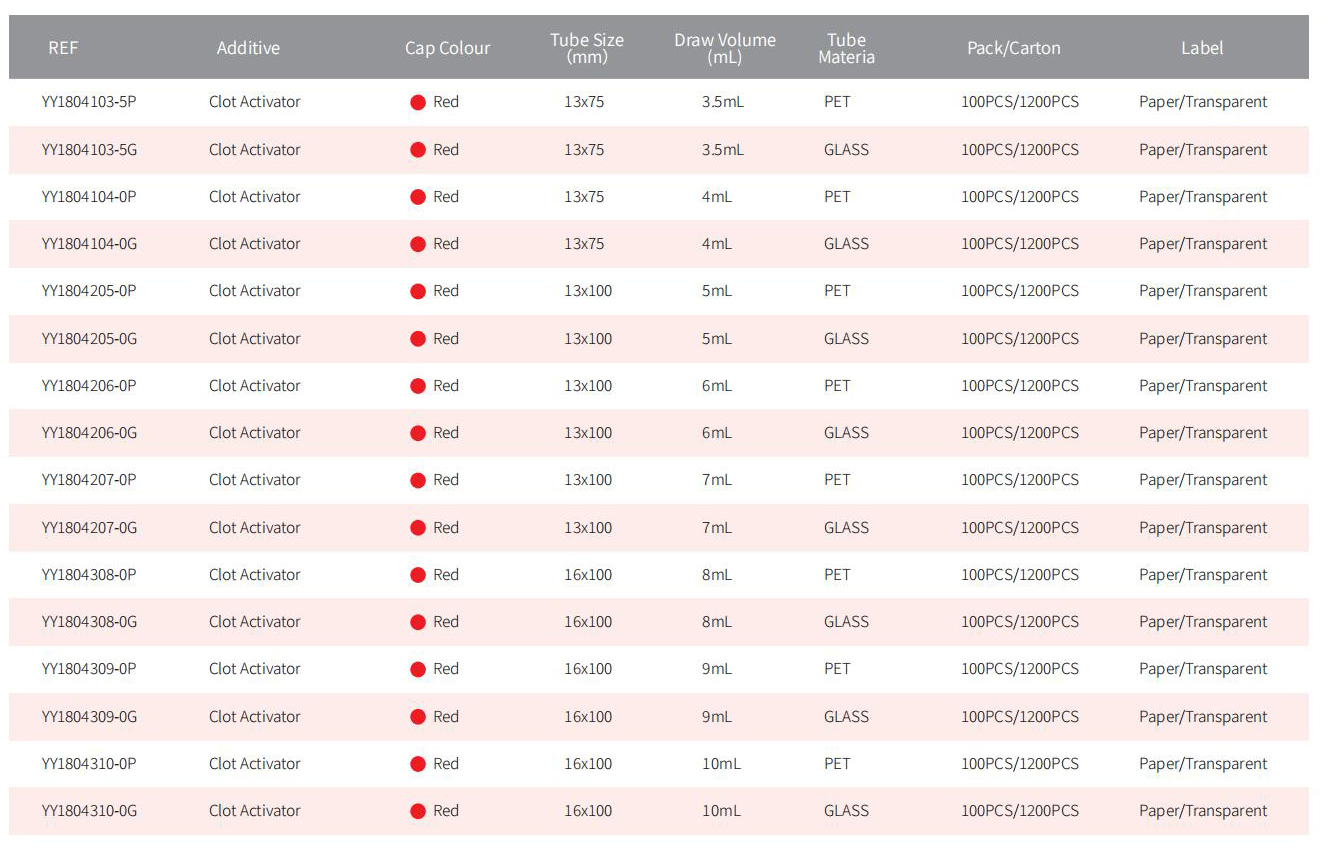
Task: Click the REF column header
Action: (x=63, y=48)
